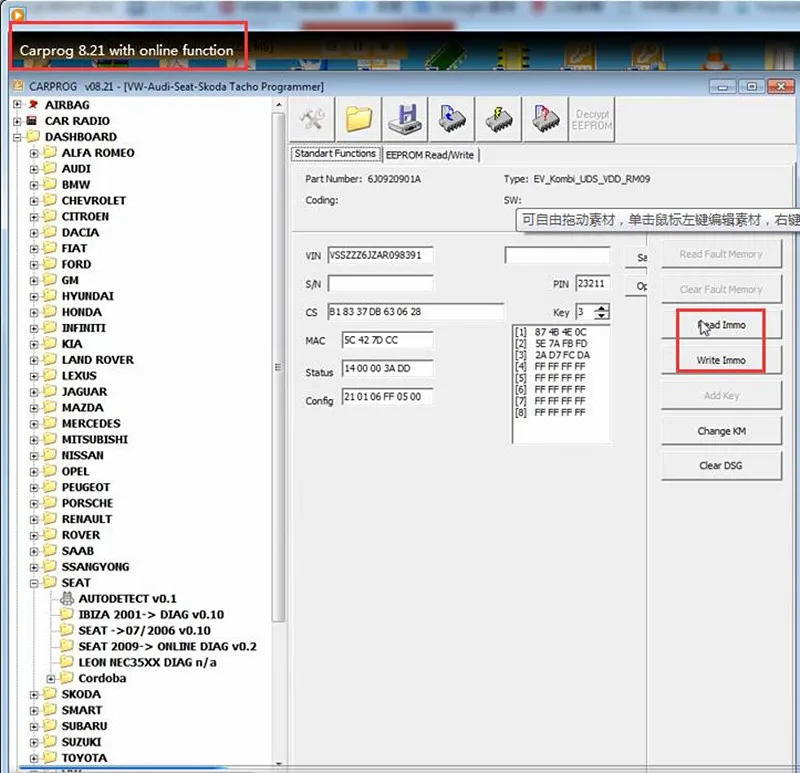Click the CS field with hex bytes
800x773 pixels.
(415, 312)
